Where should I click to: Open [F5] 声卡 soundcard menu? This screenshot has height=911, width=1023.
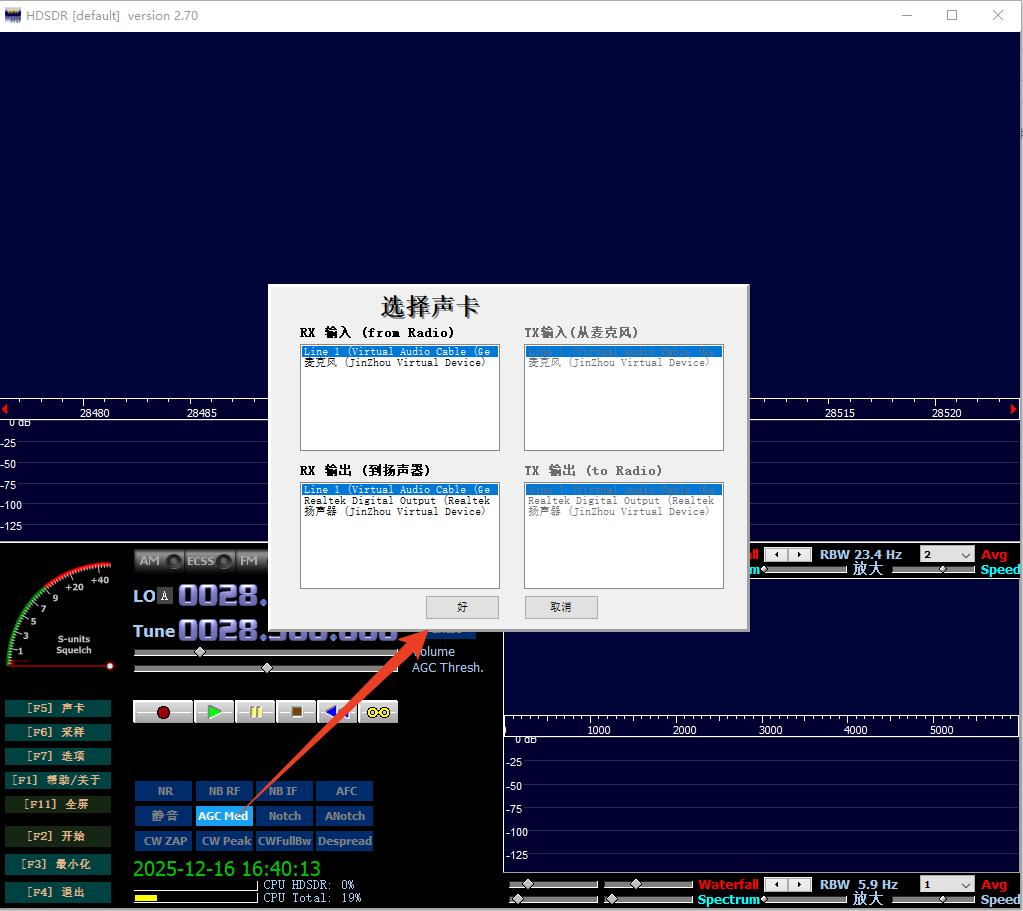coord(57,708)
